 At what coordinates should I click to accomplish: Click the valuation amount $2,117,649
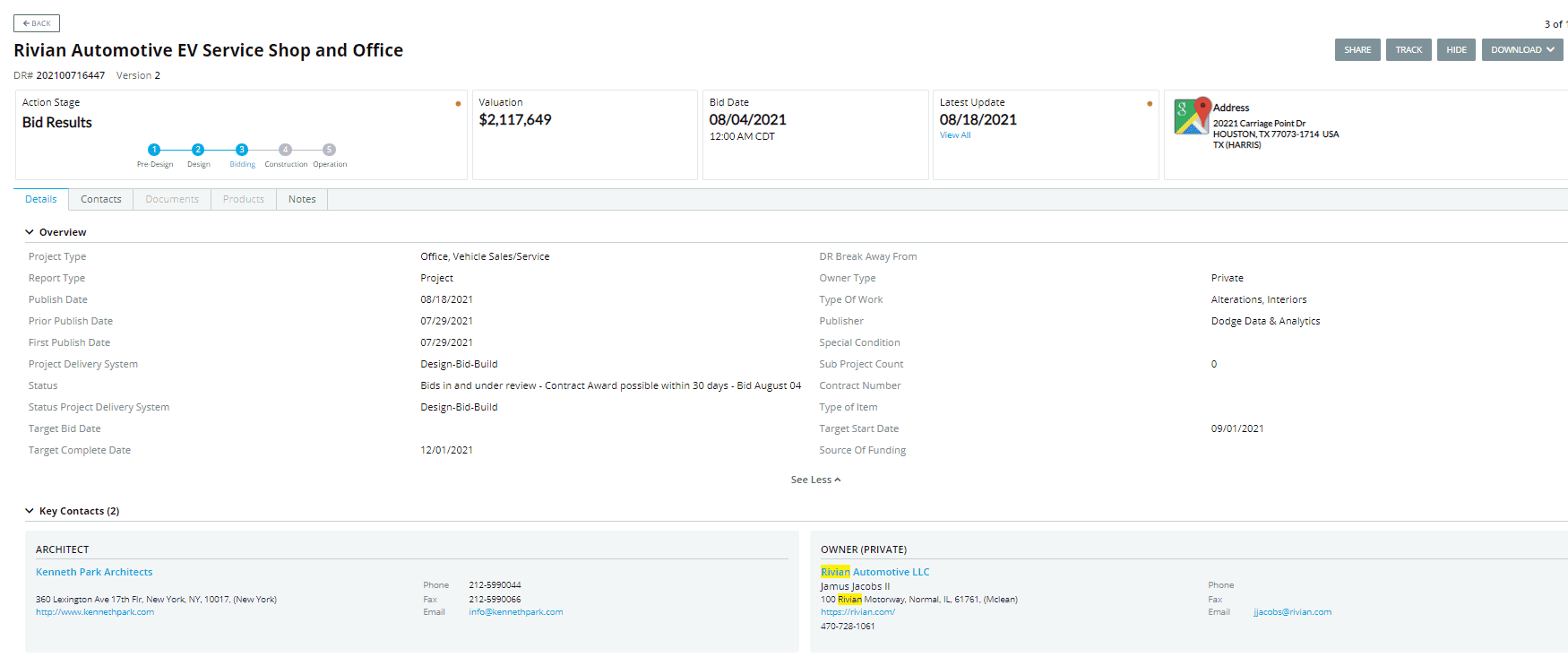coord(515,120)
